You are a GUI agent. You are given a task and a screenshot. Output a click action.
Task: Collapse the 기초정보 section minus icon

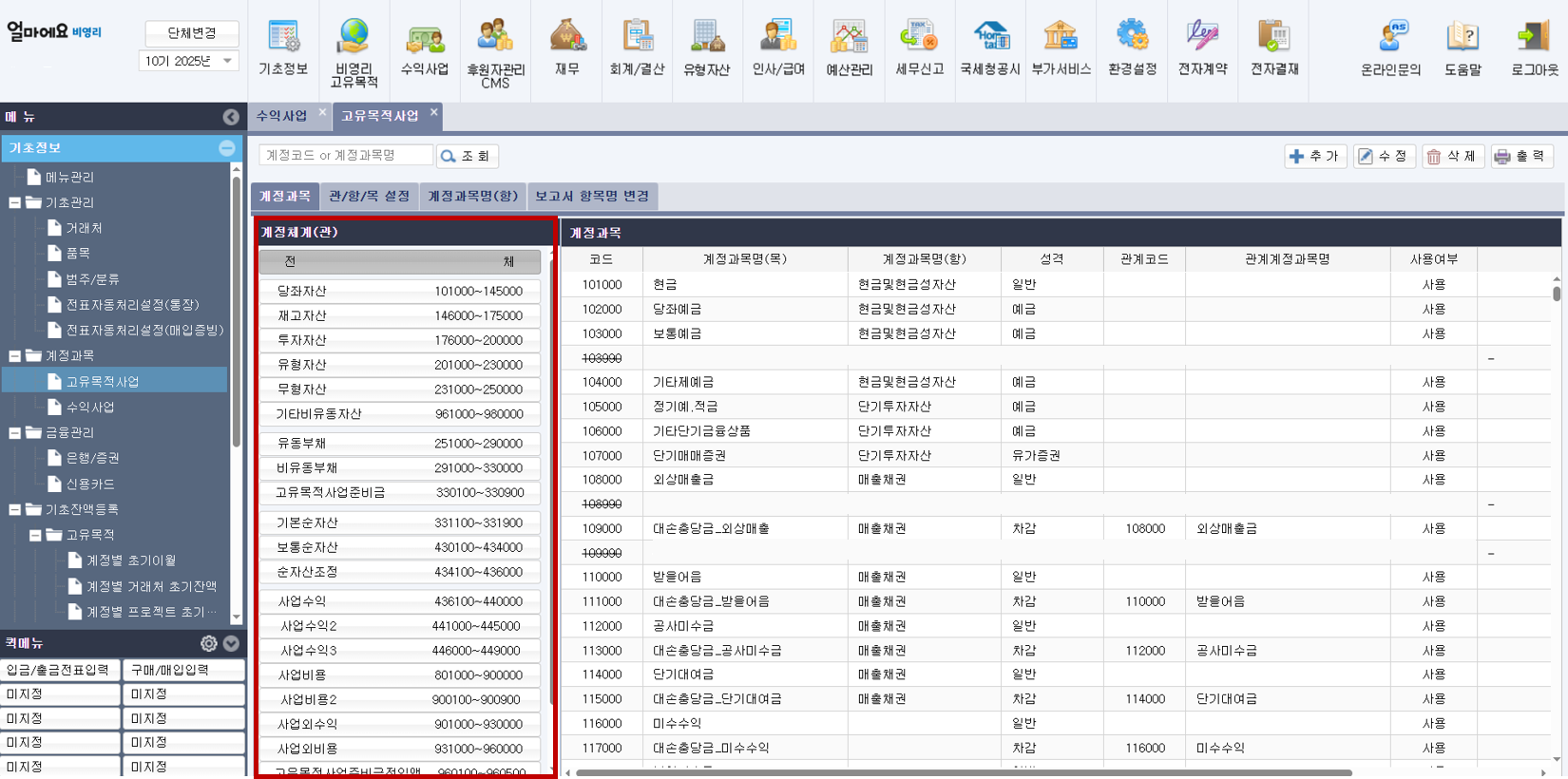(x=227, y=148)
